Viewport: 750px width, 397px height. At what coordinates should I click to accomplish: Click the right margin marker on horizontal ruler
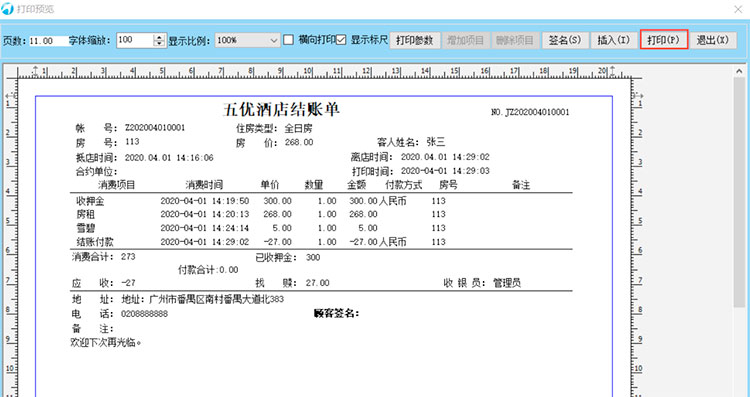point(613,72)
